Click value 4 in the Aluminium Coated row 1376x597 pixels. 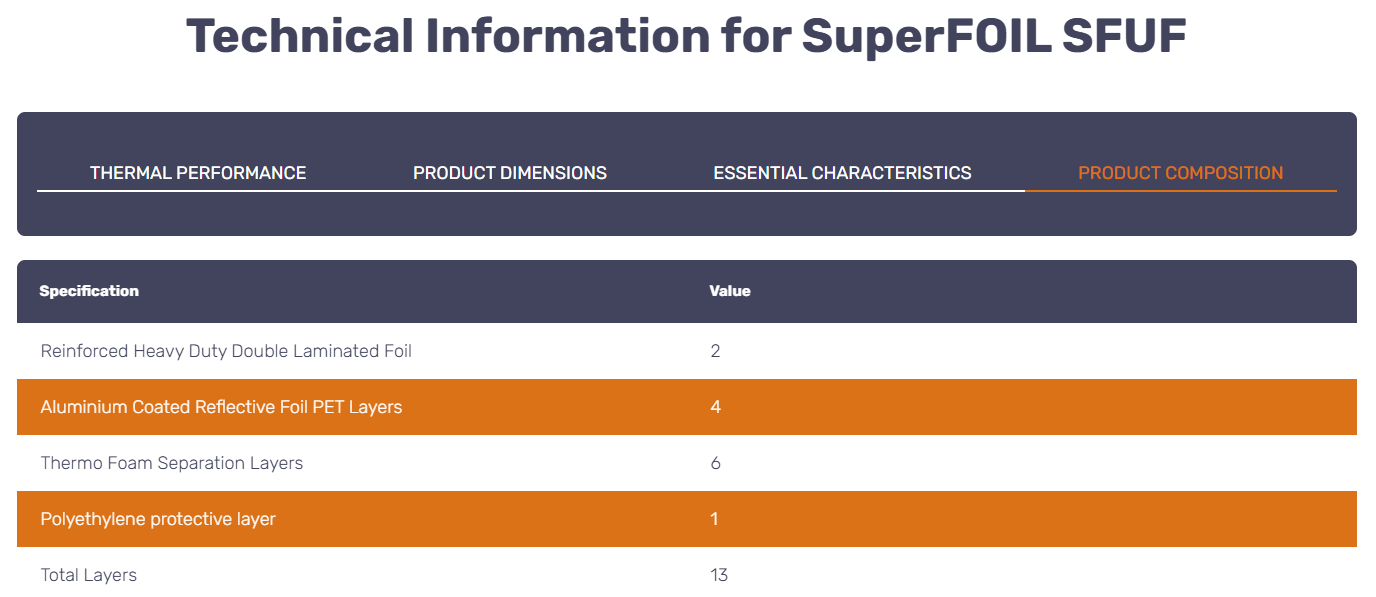click(715, 407)
